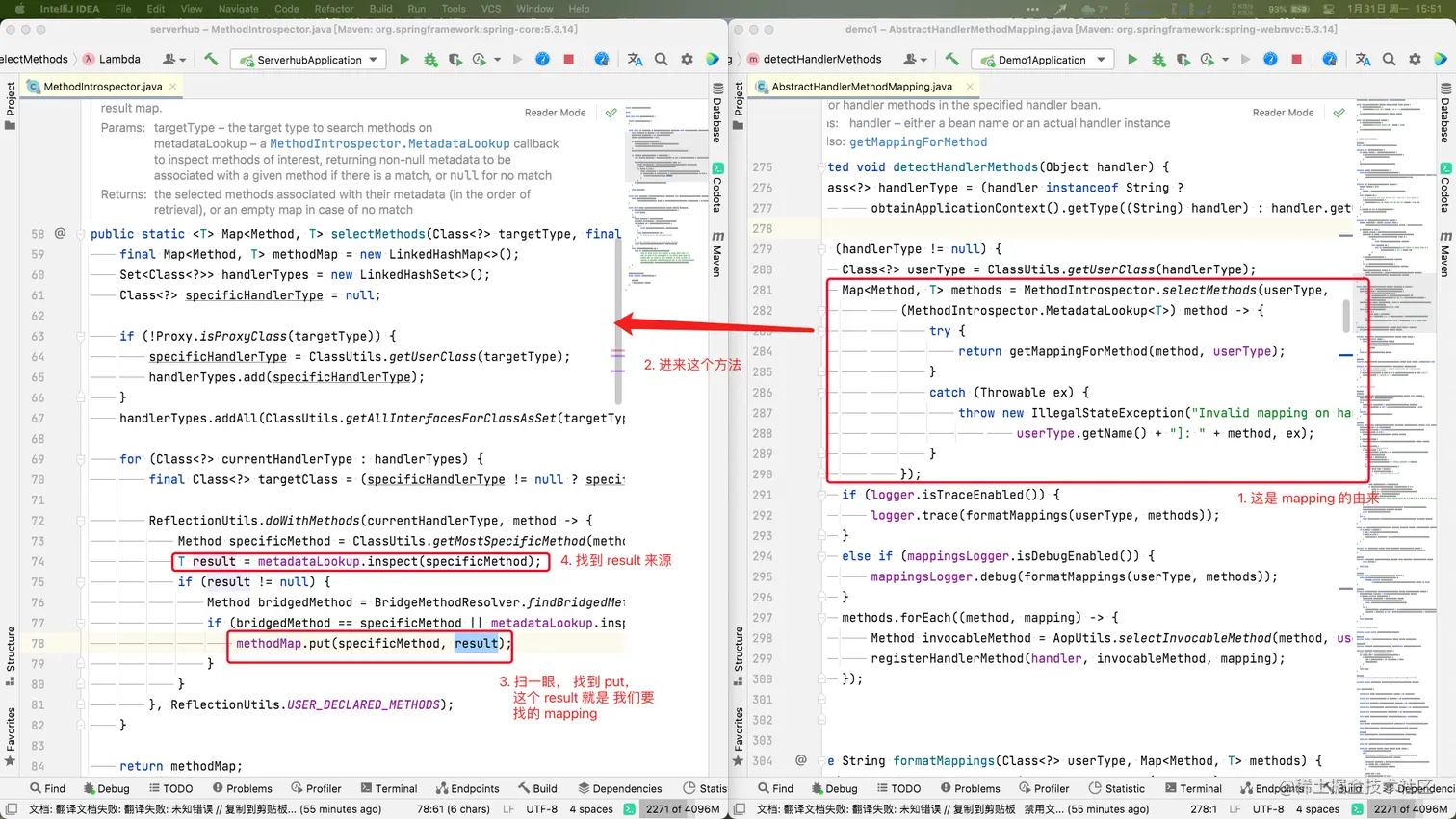Open translation tool in the demo1 window
The width and height of the screenshot is (1456, 819).
click(x=1363, y=60)
